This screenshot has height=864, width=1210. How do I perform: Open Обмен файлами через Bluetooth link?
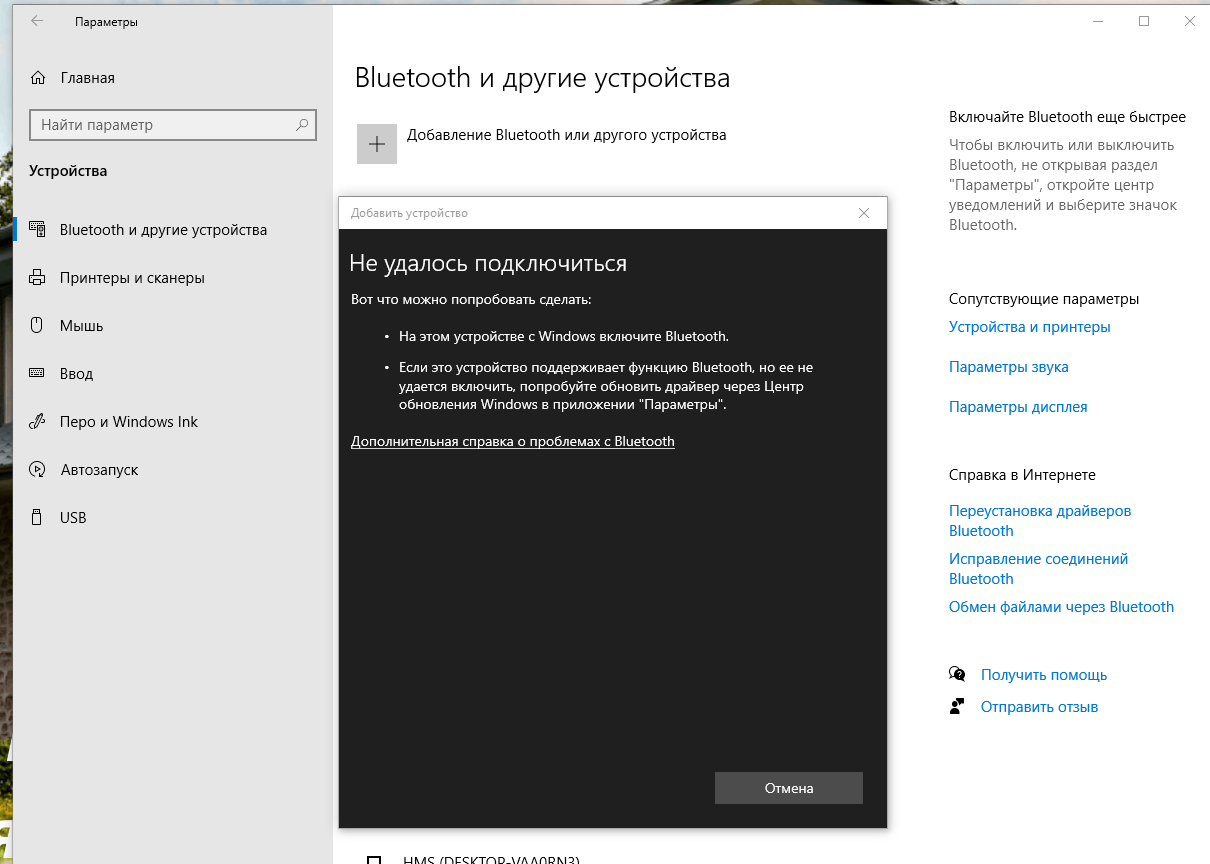click(x=1061, y=607)
